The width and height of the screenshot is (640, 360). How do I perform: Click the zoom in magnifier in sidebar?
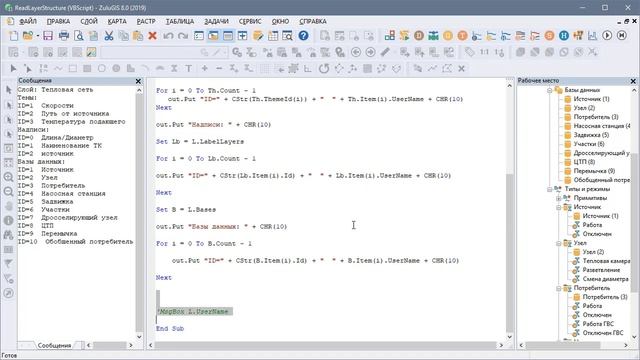click(x=9, y=177)
